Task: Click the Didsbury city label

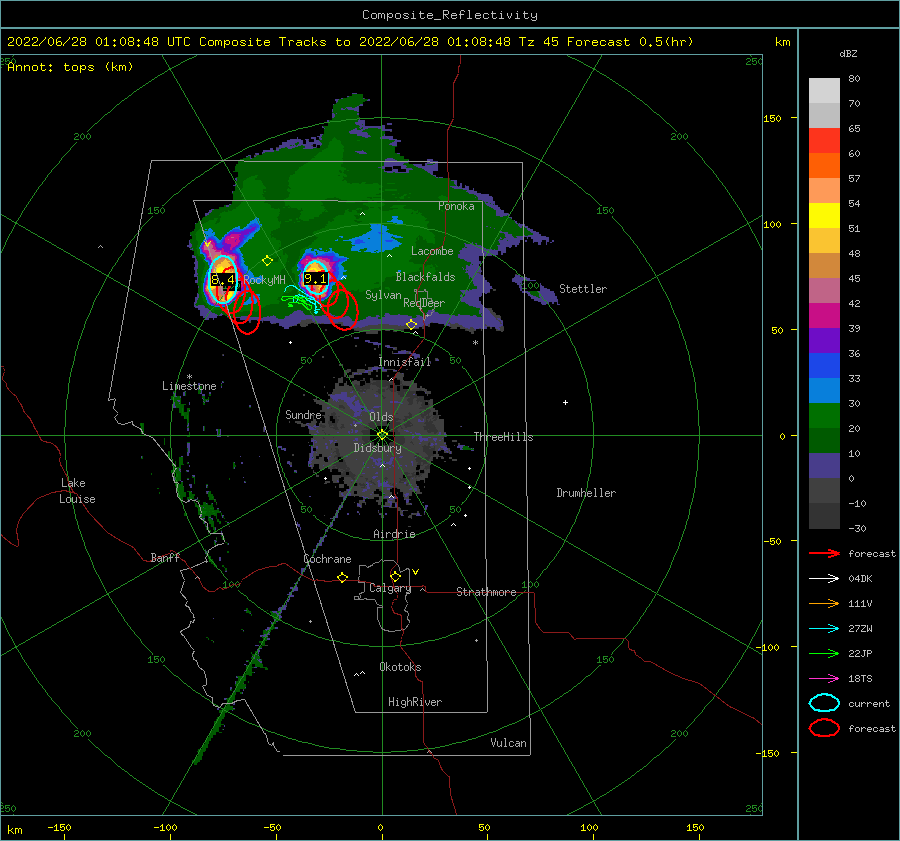Action: [x=378, y=448]
